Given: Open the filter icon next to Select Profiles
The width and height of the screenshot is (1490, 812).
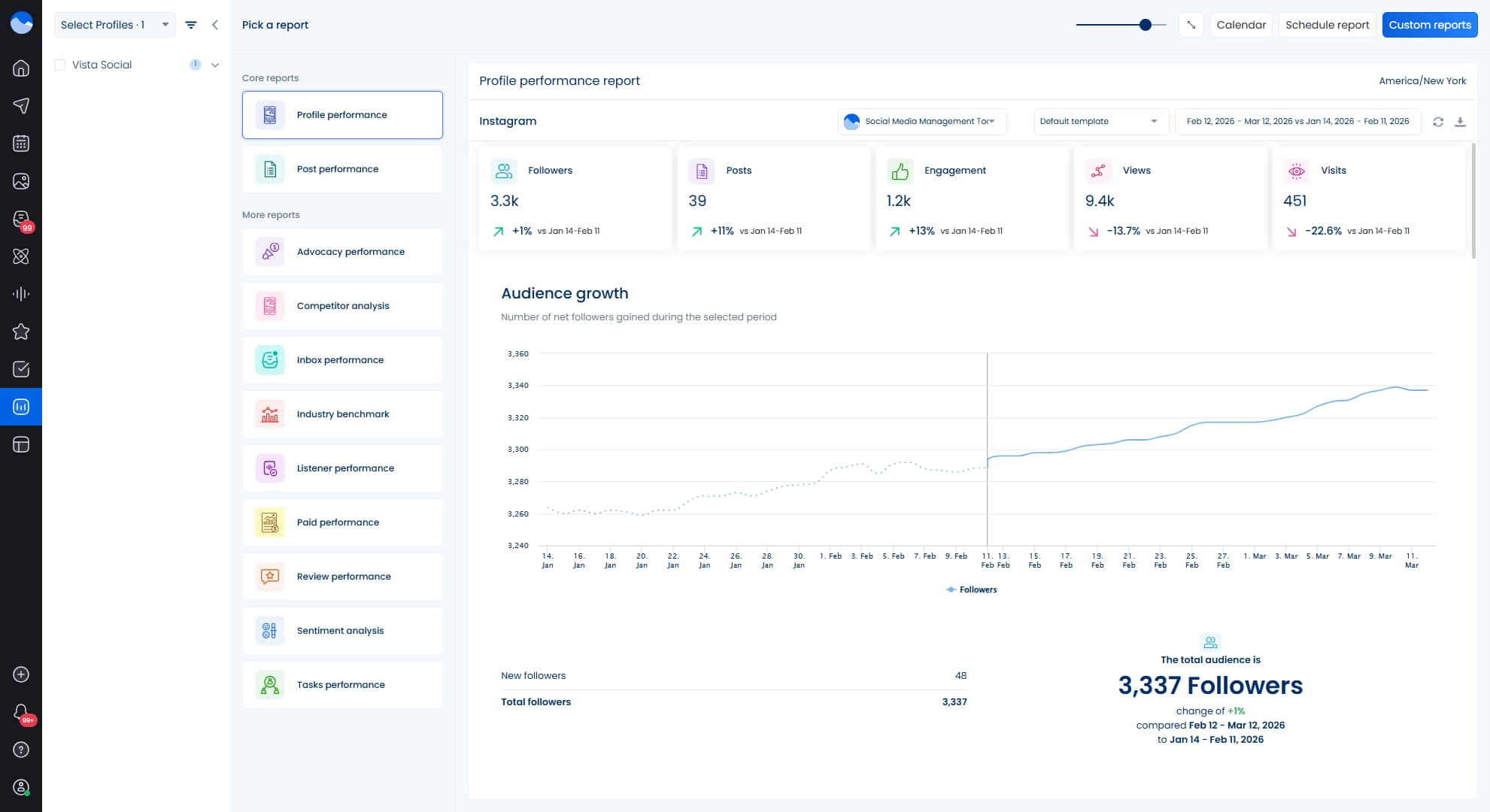Looking at the screenshot, I should pos(190,24).
